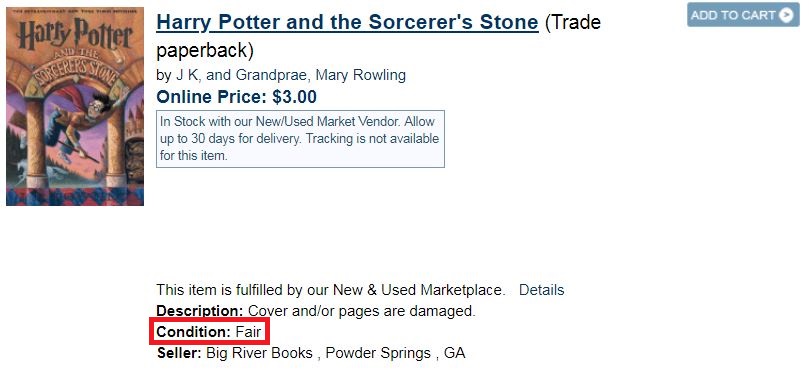This screenshot has height=370, width=809.
Task: Click the Powder Springs, GA location text
Action: [x=395, y=353]
